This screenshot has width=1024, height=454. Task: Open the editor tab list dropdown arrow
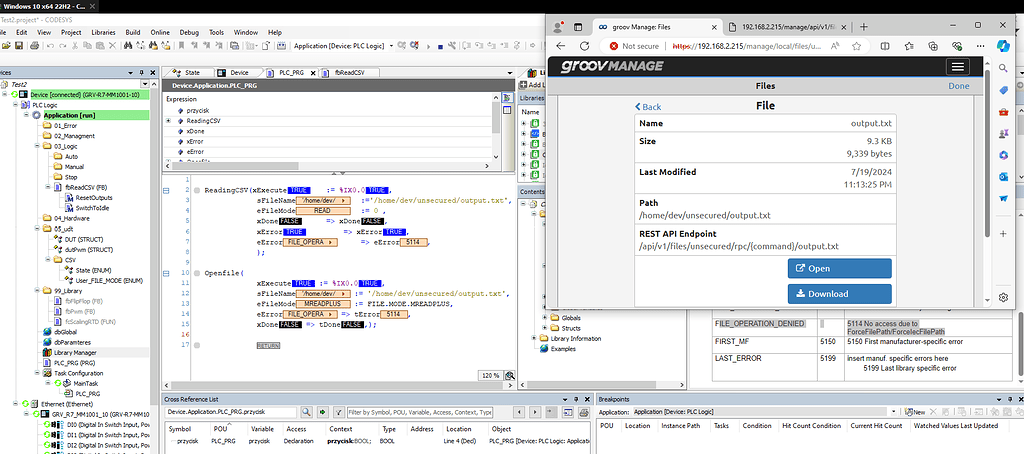tap(509, 73)
